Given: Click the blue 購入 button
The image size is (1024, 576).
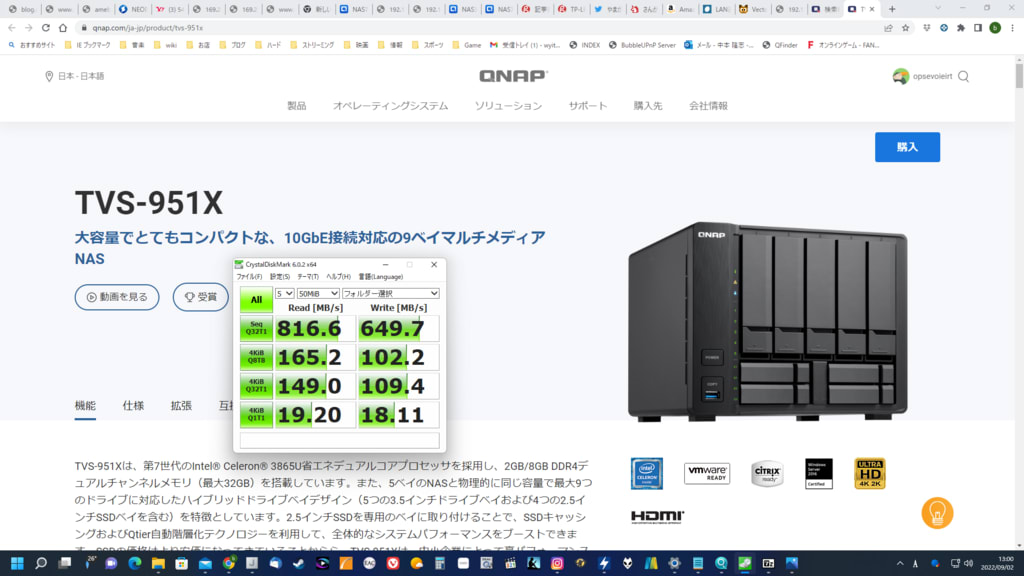Looking at the screenshot, I should click(x=907, y=147).
